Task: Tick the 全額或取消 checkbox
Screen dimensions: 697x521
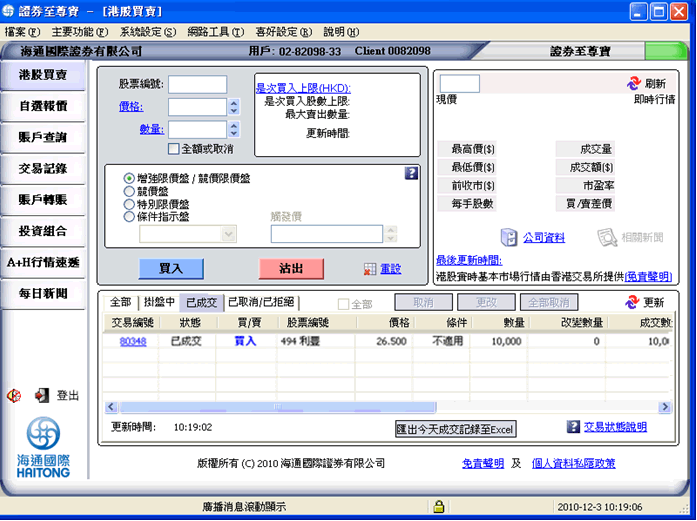Action: coord(173,148)
